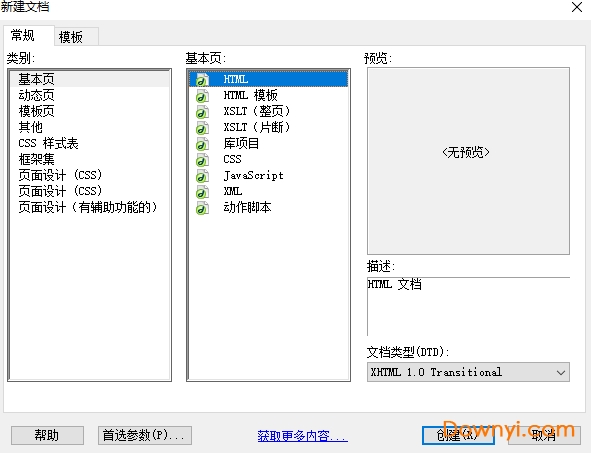Select 基本页 in the 类别 list
The width and height of the screenshot is (591, 453).
(x=89, y=79)
